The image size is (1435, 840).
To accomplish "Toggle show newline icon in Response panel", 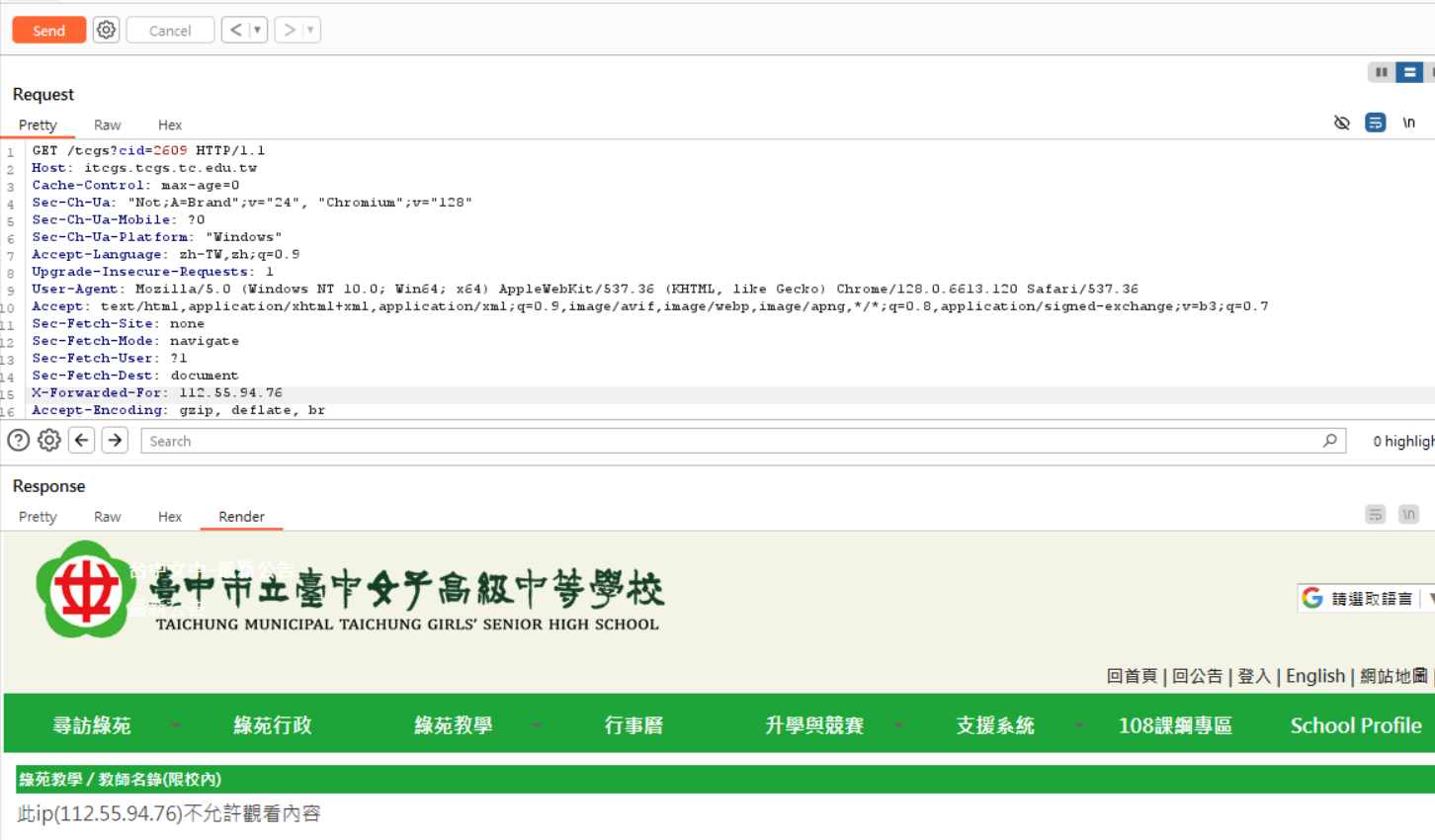I will [1408, 514].
